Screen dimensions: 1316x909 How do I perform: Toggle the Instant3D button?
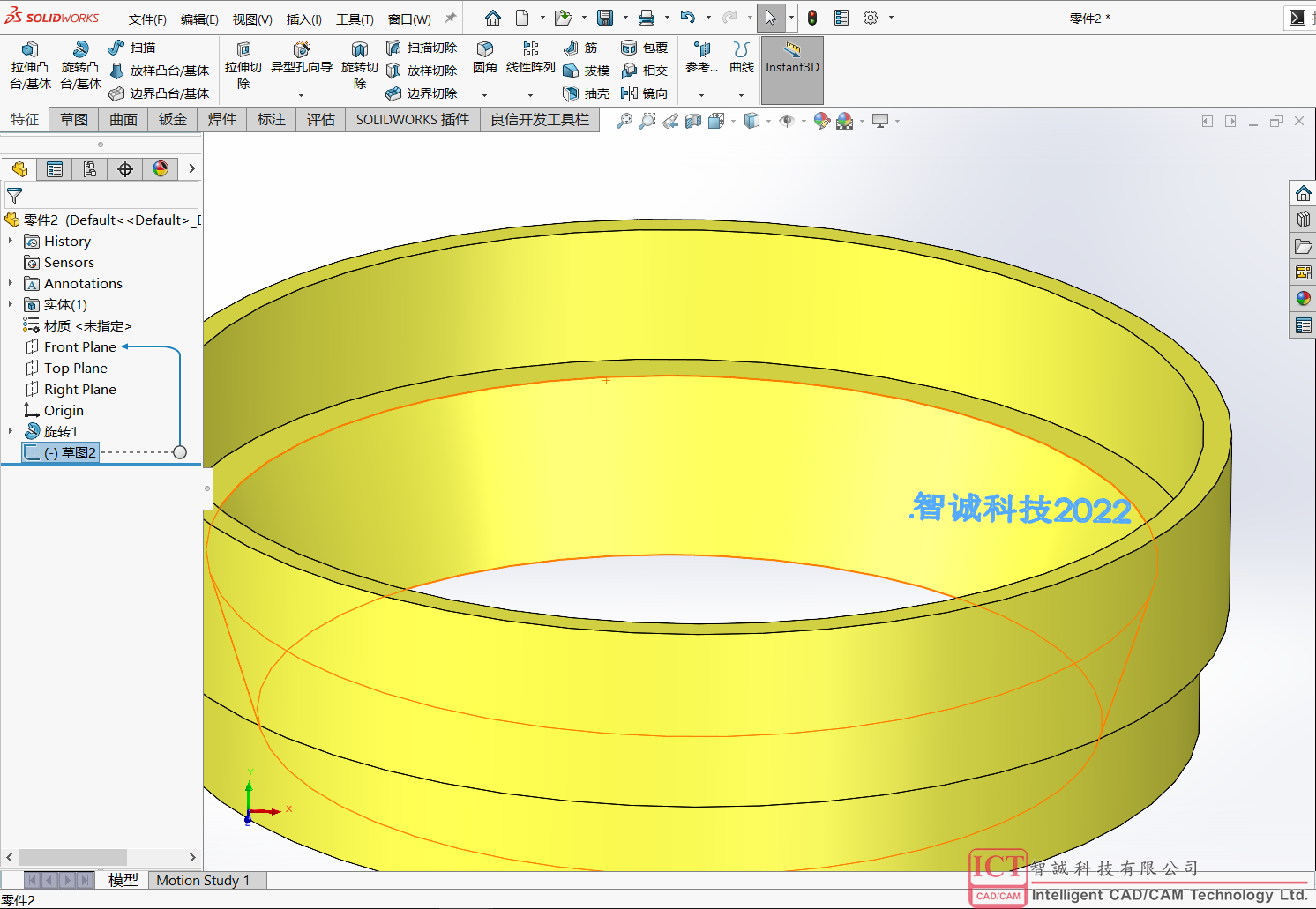pos(792,70)
